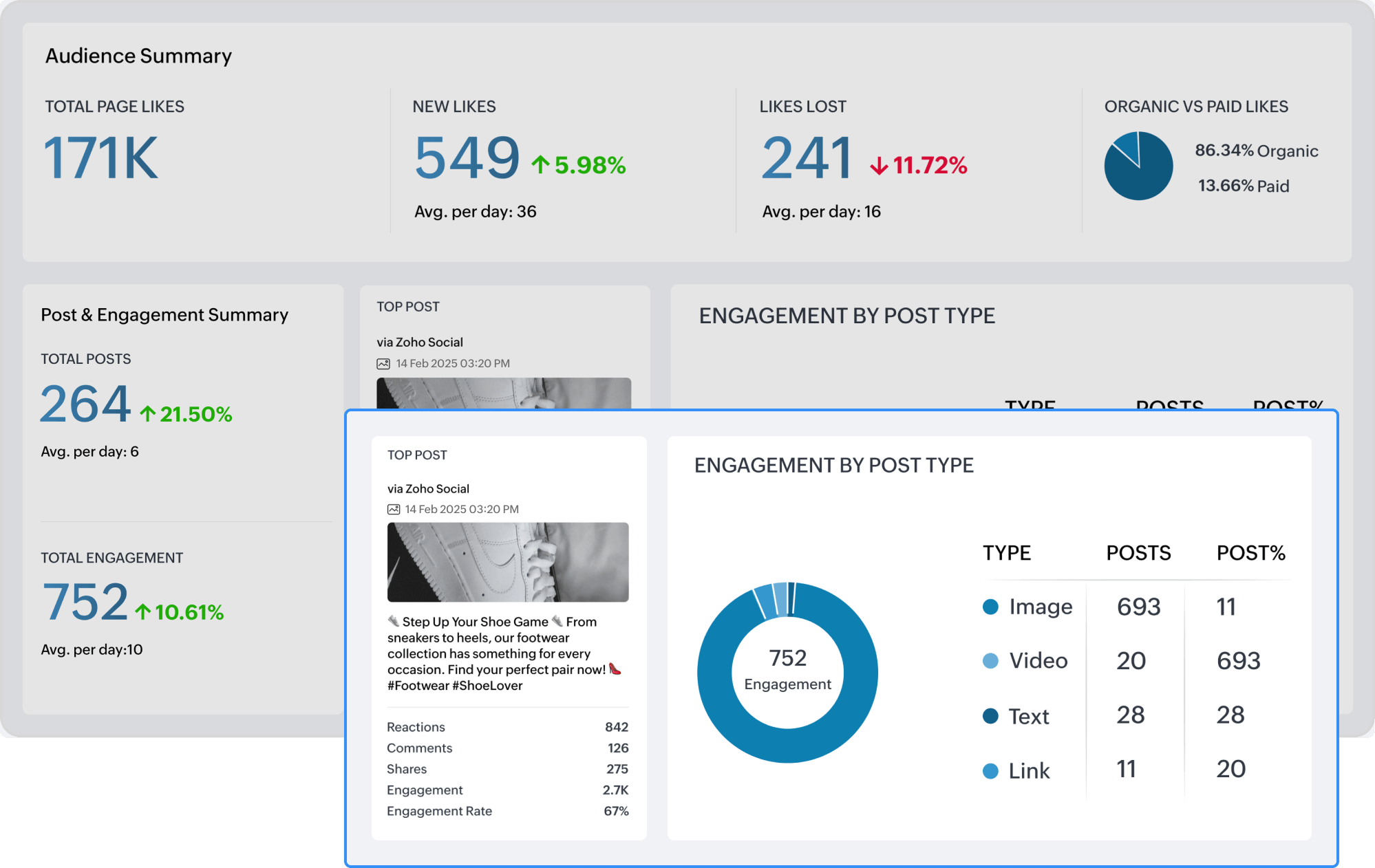Click the POSTS column header in the highlighted table

point(1138,553)
